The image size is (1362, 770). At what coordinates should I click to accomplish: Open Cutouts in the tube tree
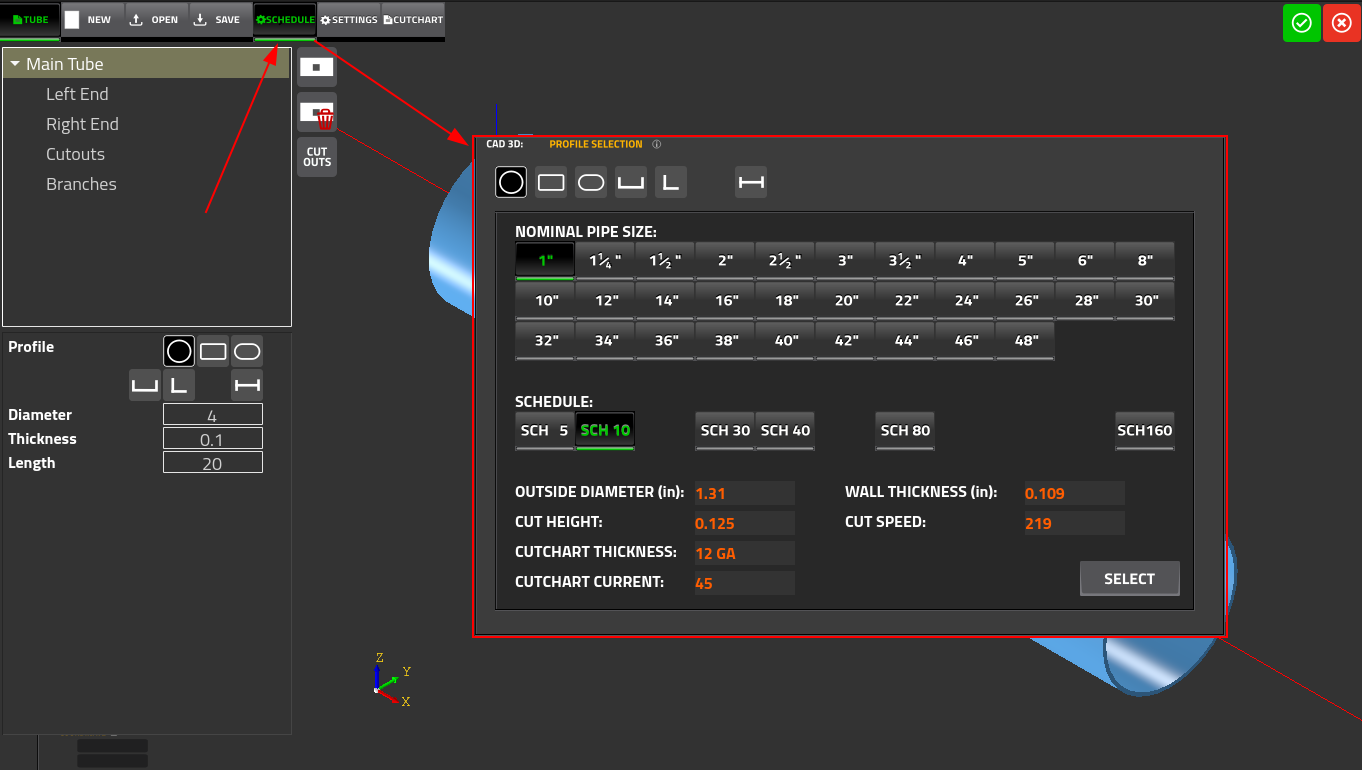click(x=75, y=154)
